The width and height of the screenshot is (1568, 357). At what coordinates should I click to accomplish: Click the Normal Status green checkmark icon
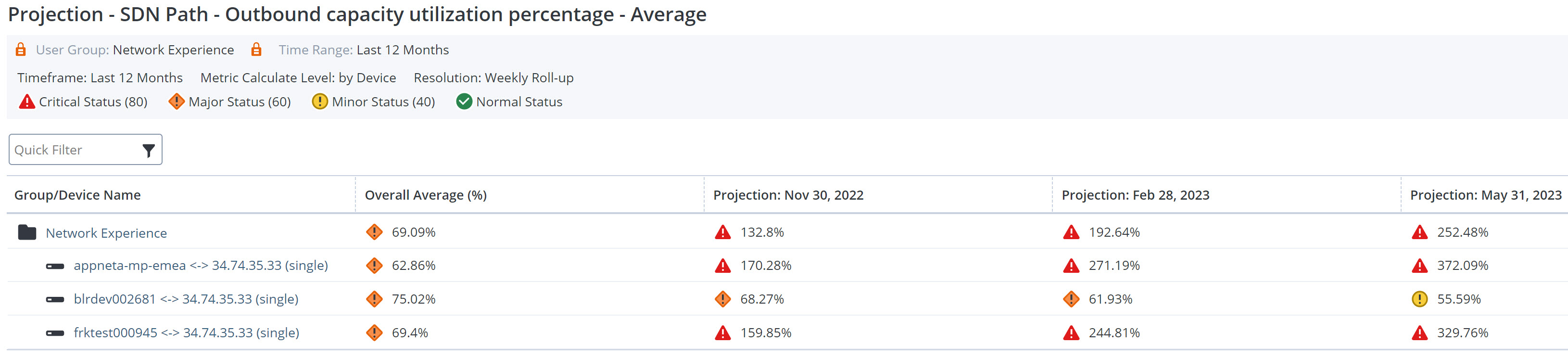coord(464,101)
